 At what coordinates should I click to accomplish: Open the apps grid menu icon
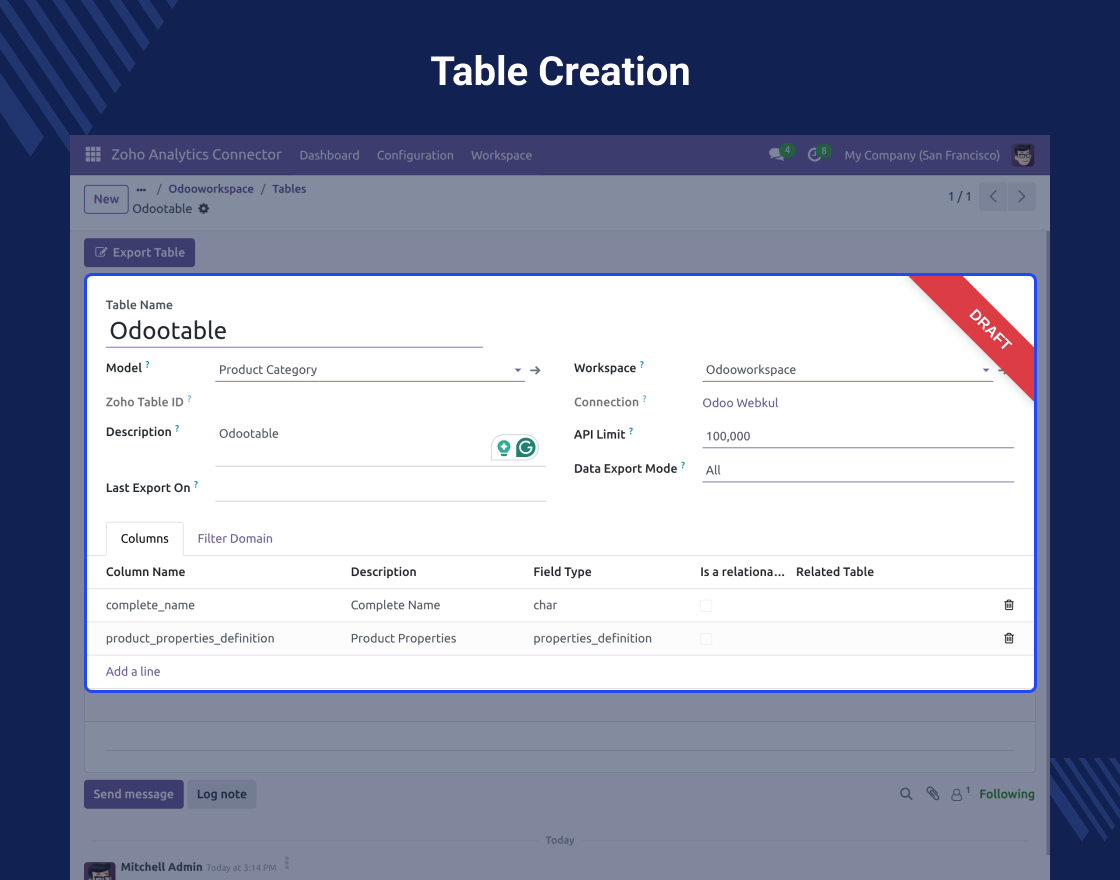[93, 154]
